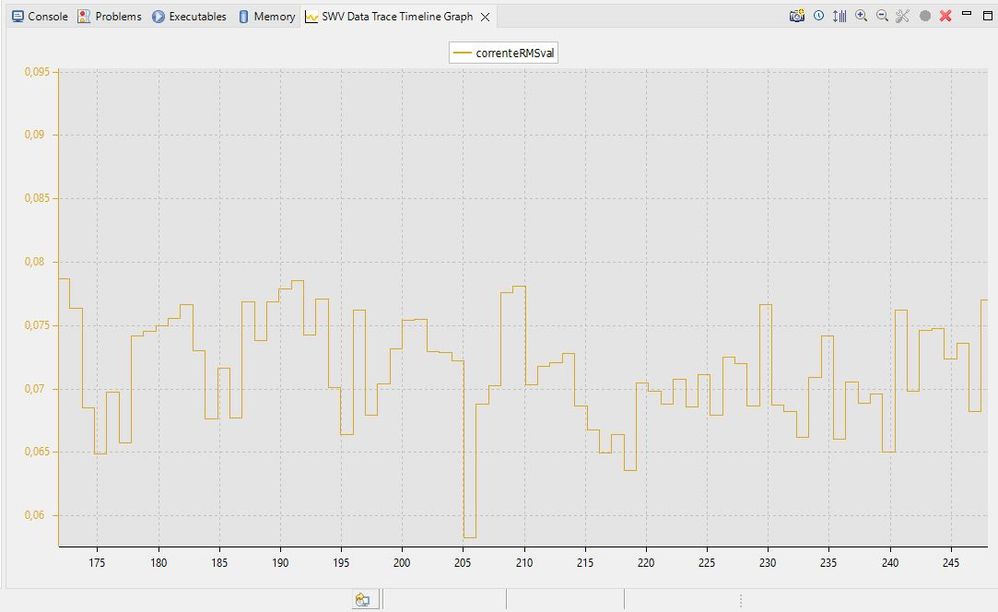Screen dimensions: 998x612
Task: Click the 225 time axis label
Action: pyautogui.click(x=706, y=563)
